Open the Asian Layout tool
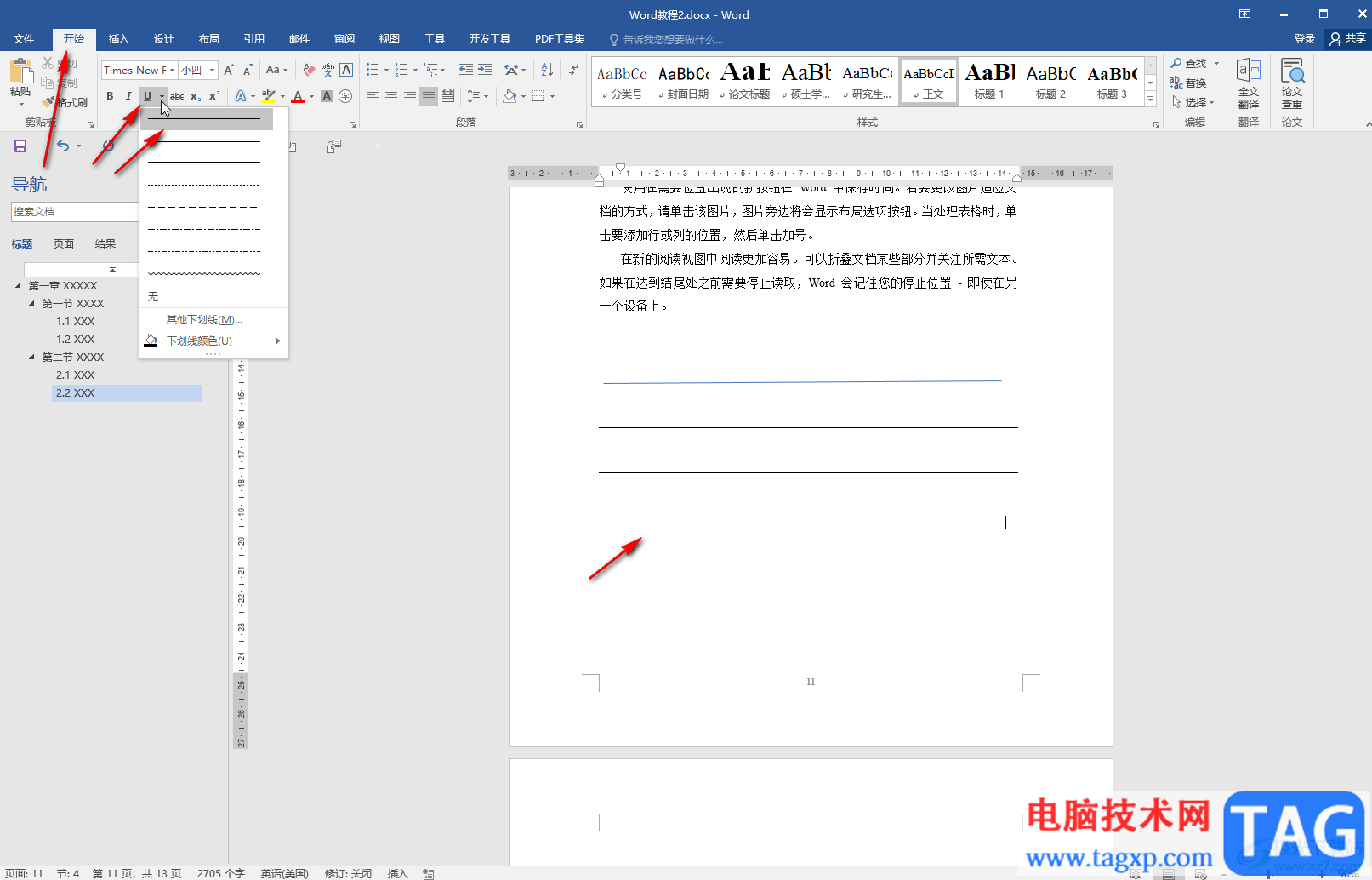This screenshot has width=1372, height=880. 511,70
